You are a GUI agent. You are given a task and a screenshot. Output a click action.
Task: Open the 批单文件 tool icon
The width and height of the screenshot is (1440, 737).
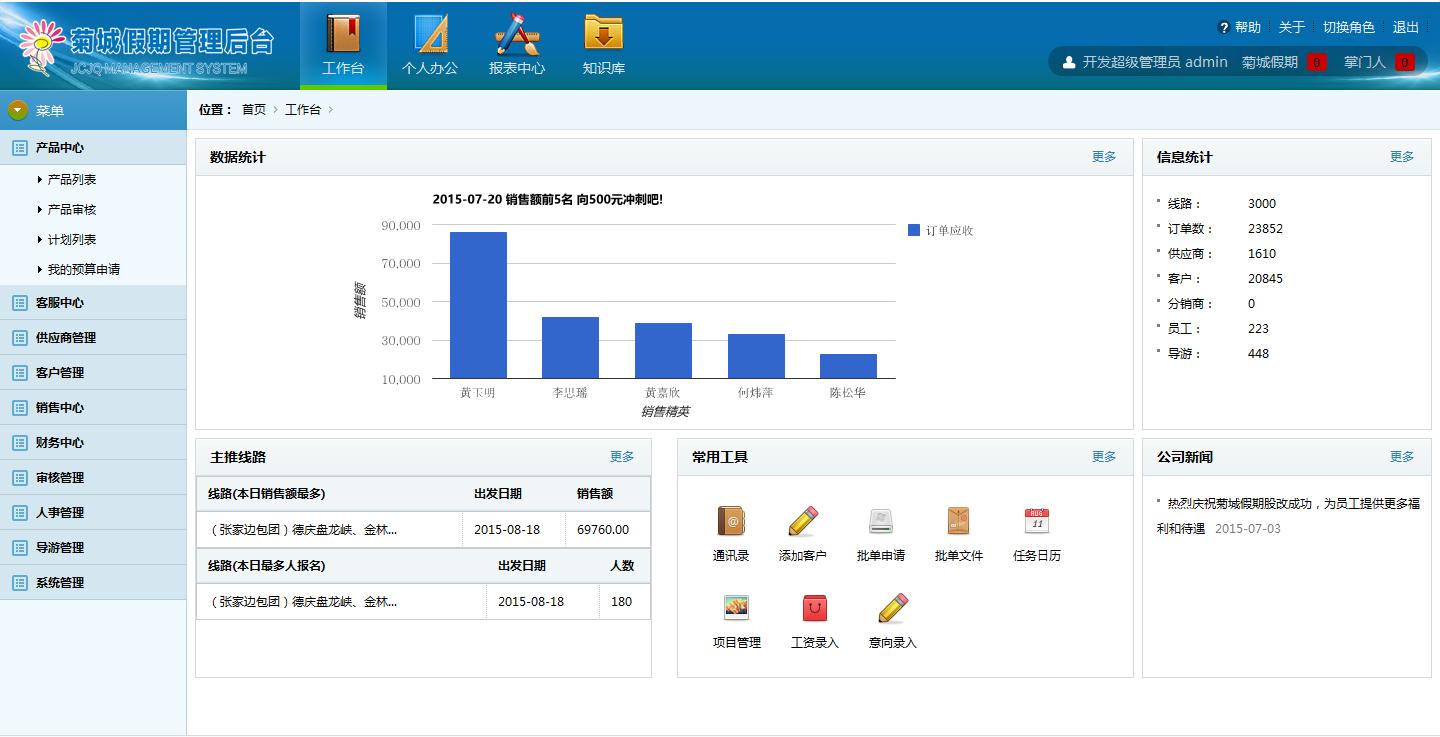click(x=958, y=522)
